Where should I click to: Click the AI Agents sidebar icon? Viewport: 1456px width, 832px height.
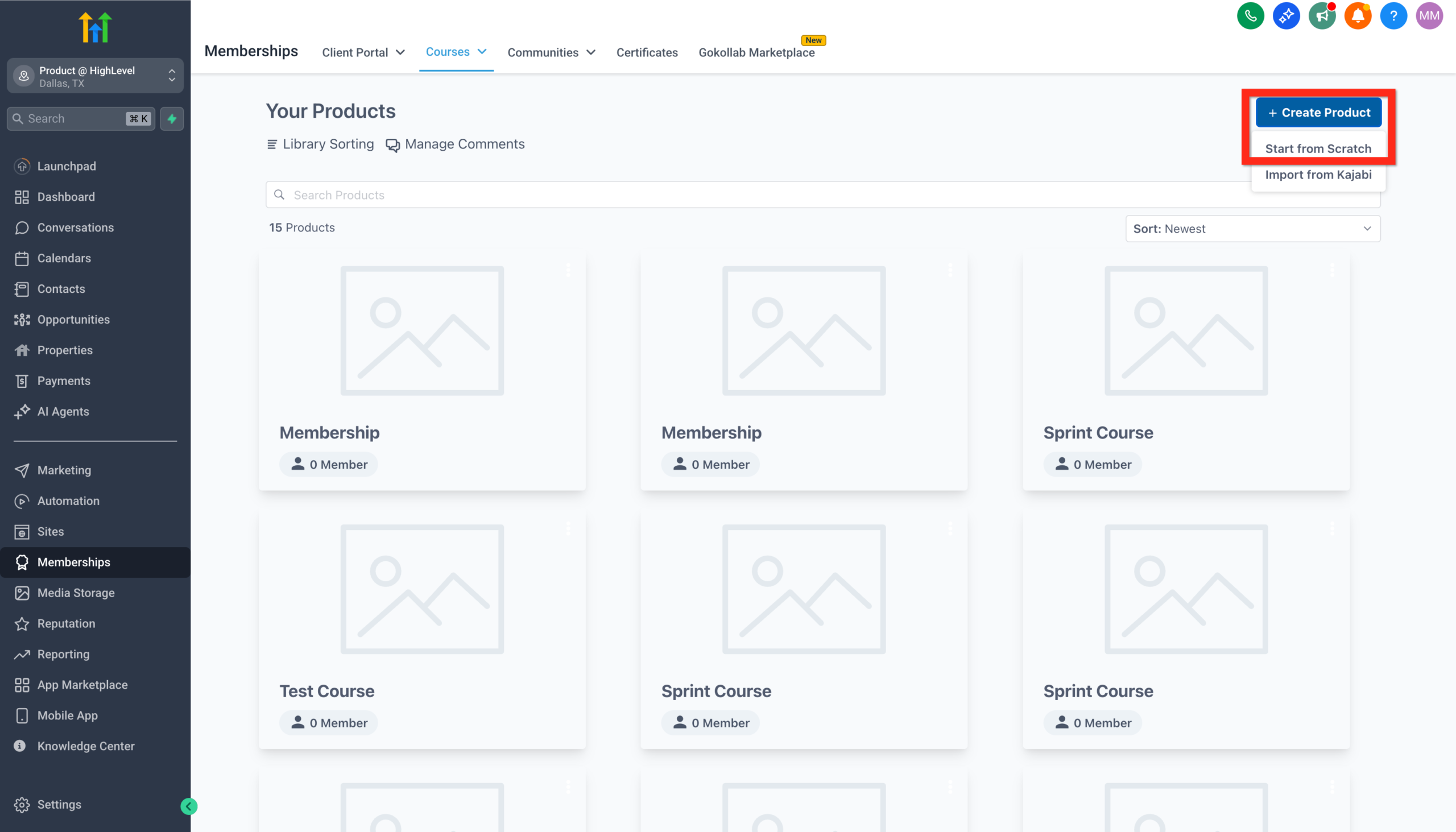[22, 411]
